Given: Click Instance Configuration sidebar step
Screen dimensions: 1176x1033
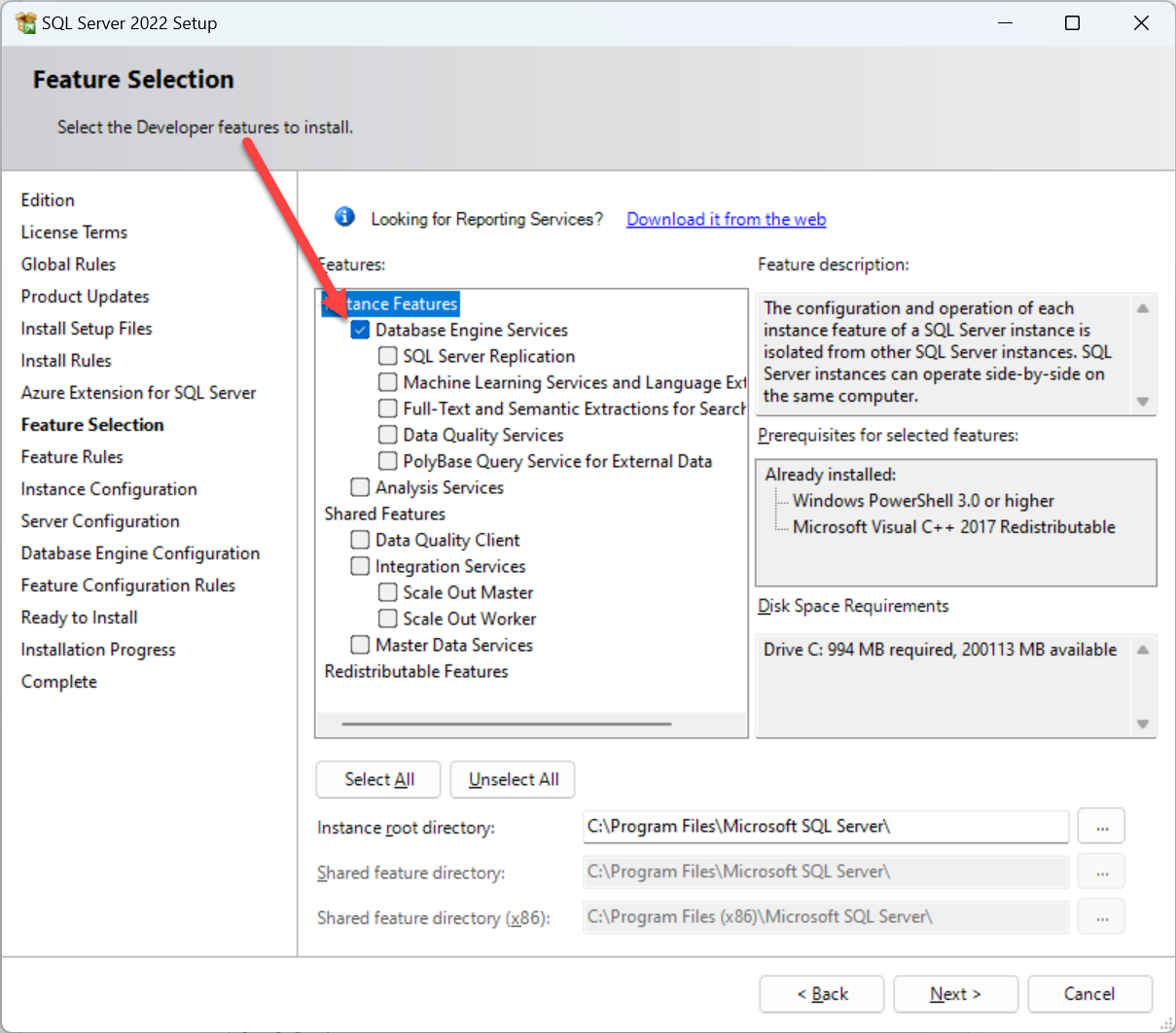Looking at the screenshot, I should (x=109, y=488).
